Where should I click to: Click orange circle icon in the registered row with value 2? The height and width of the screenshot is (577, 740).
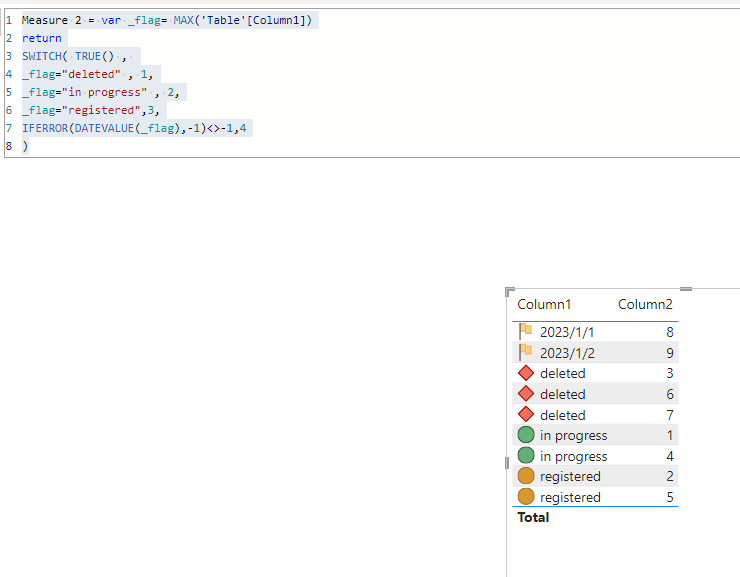click(x=526, y=476)
